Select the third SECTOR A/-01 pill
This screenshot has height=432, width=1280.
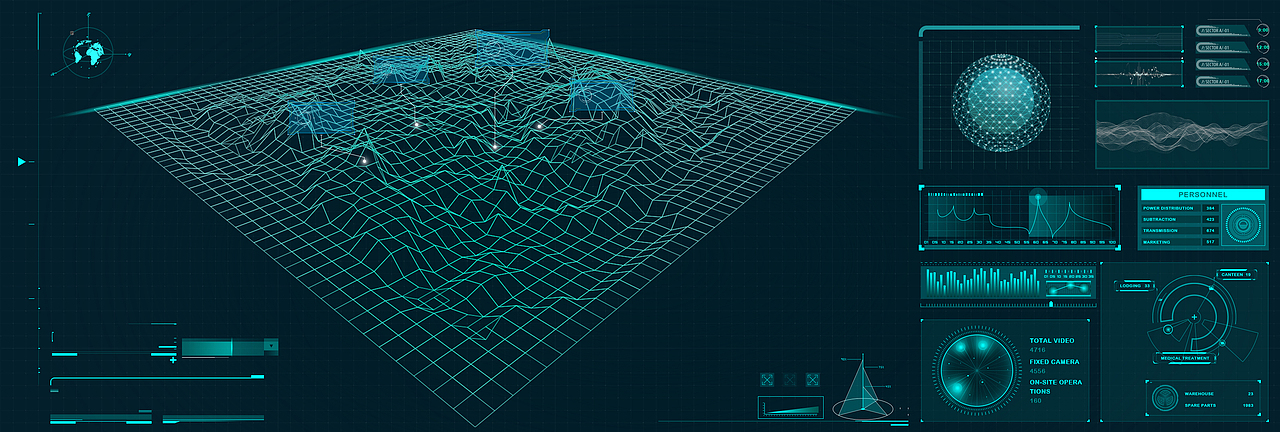1224,64
